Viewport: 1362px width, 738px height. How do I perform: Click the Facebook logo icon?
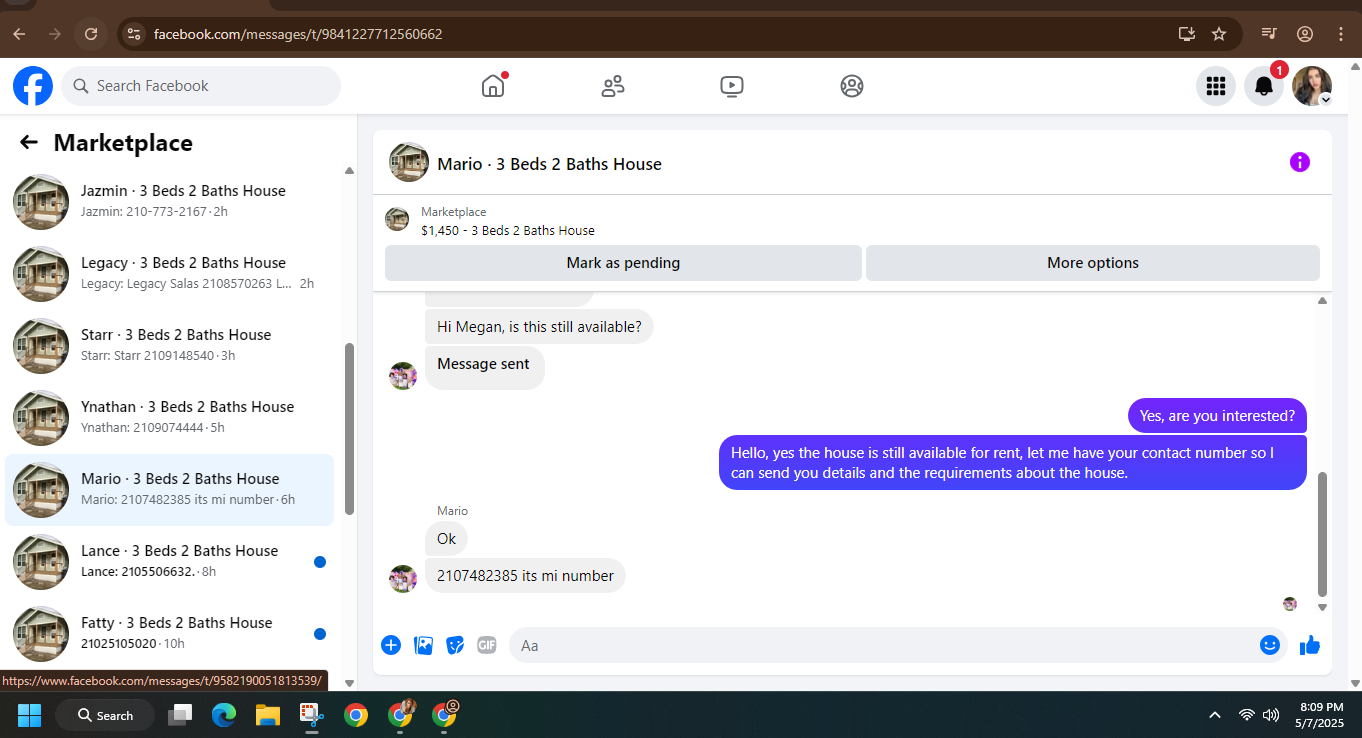click(x=33, y=86)
